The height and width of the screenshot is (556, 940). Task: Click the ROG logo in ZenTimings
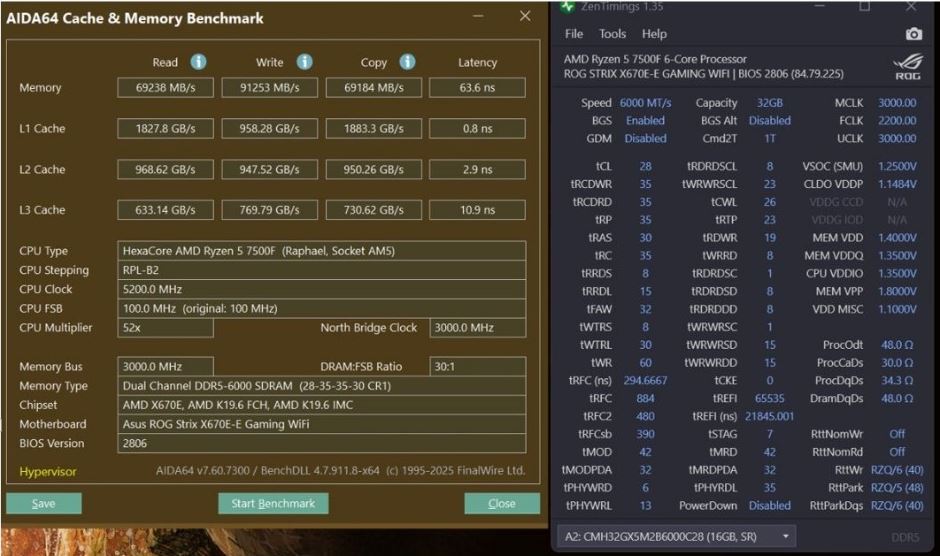click(908, 67)
